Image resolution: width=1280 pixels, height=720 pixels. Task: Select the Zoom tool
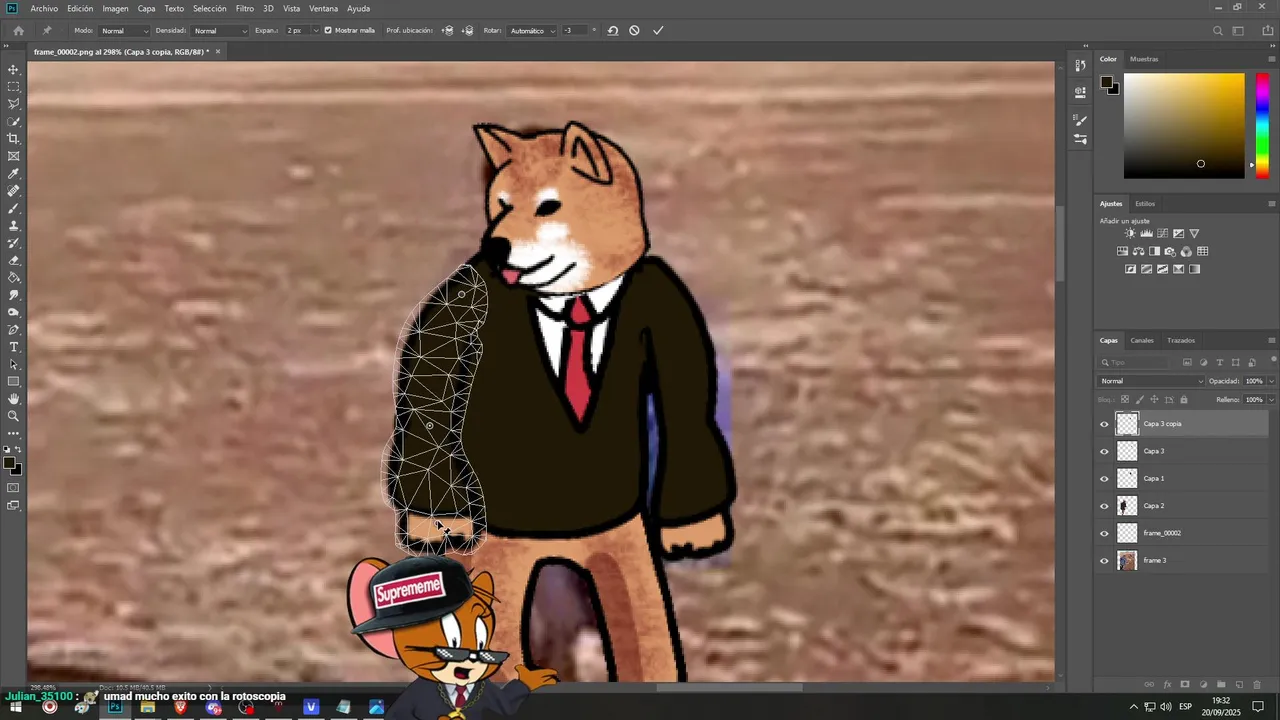click(x=14, y=416)
